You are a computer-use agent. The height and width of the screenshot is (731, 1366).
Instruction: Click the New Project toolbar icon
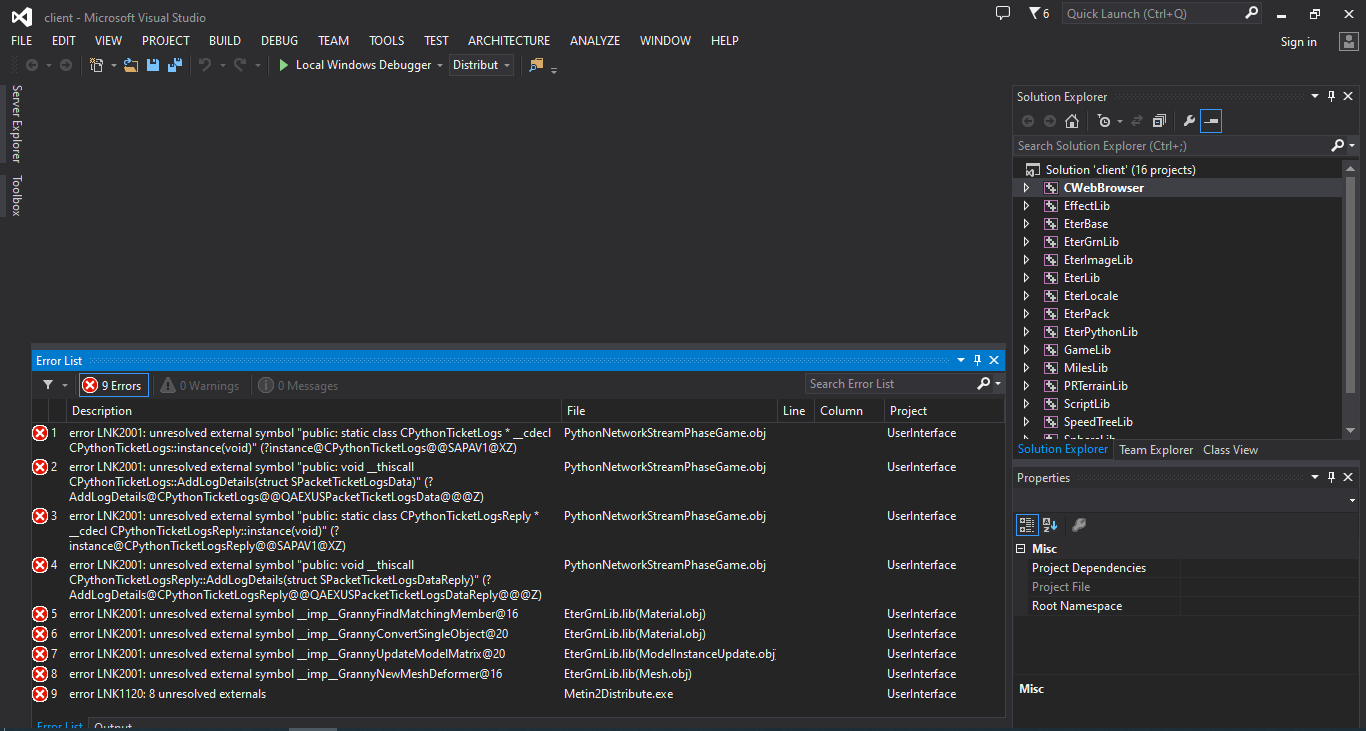point(97,65)
